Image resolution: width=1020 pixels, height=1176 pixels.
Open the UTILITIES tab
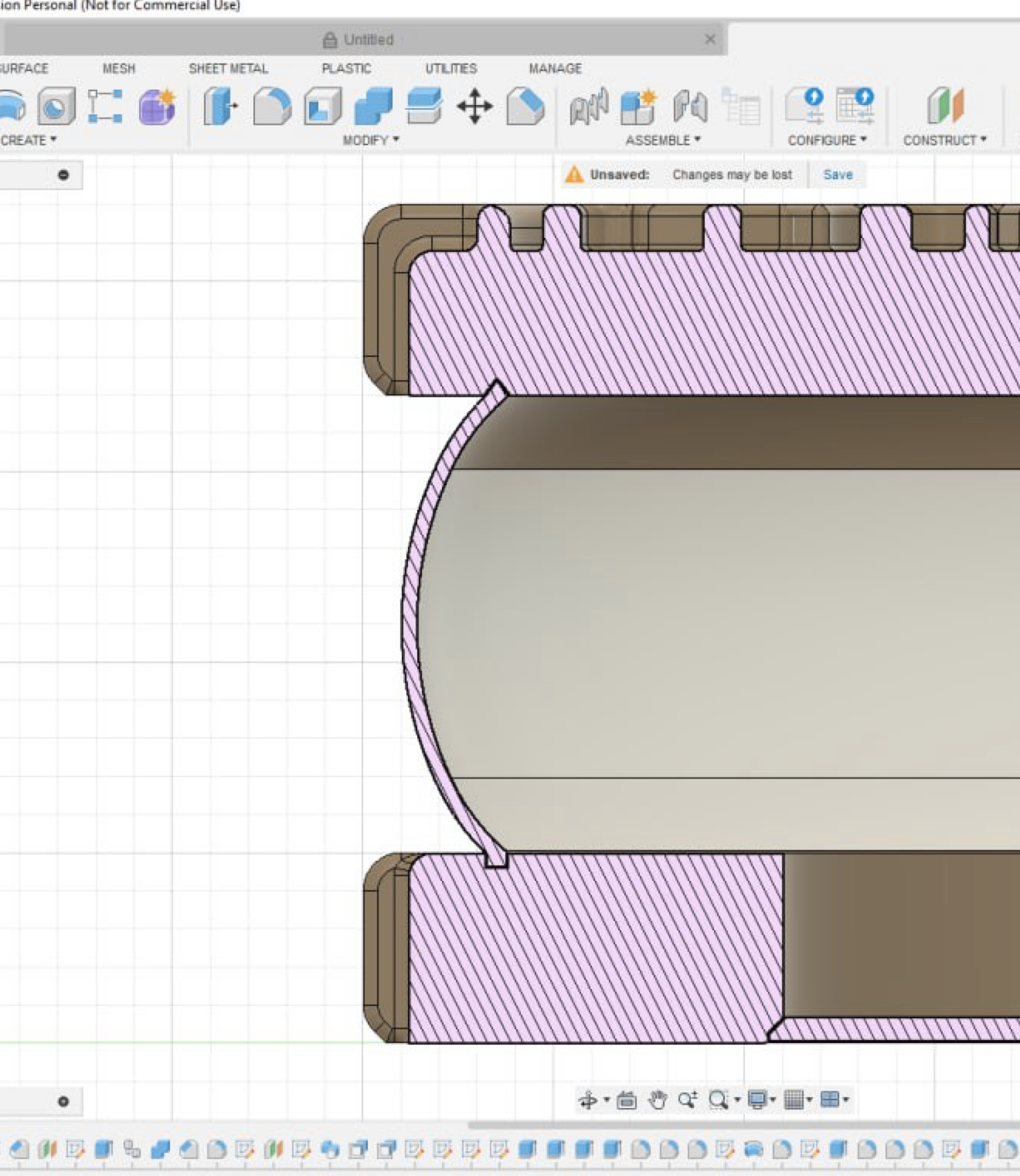[x=450, y=69]
